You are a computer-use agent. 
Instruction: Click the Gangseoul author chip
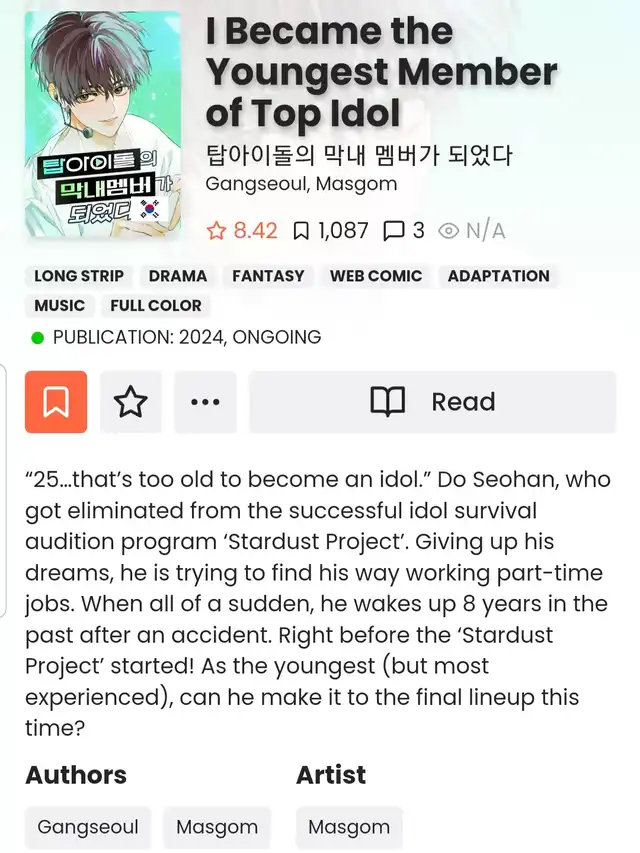tap(88, 827)
